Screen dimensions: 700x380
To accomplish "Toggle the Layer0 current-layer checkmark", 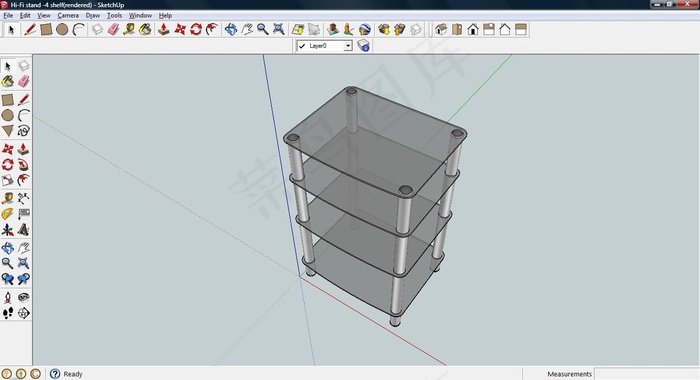I will click(x=302, y=46).
